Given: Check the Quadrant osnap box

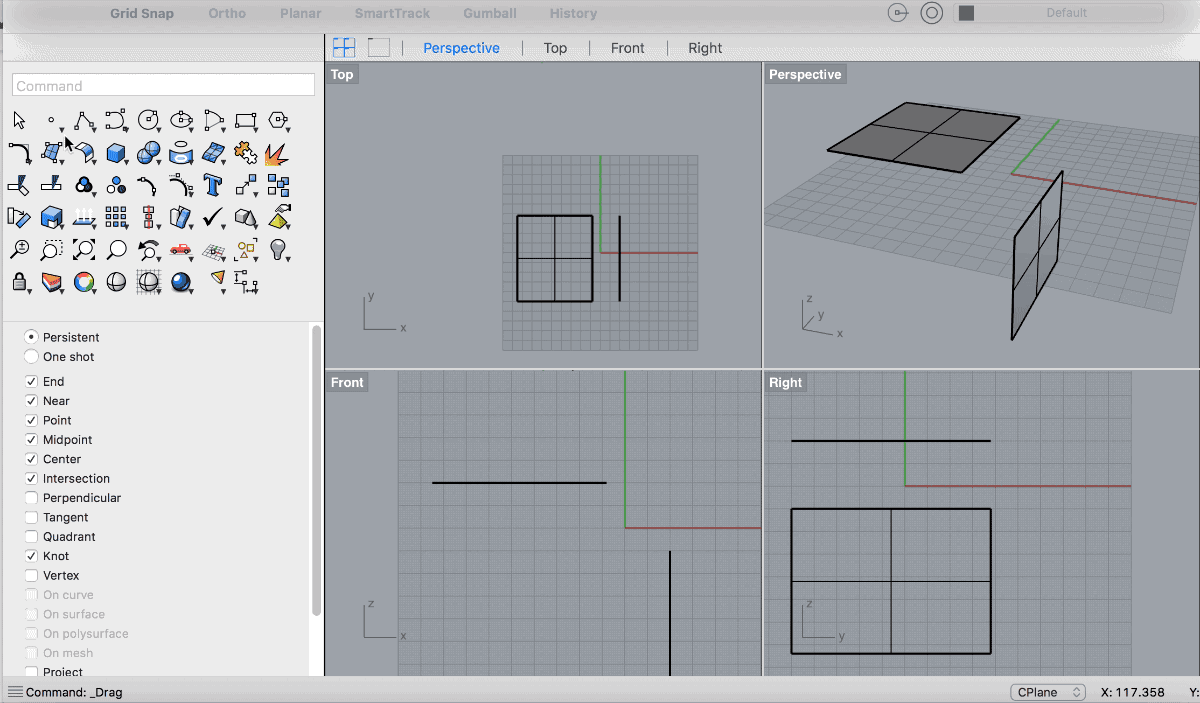Looking at the screenshot, I should [32, 537].
